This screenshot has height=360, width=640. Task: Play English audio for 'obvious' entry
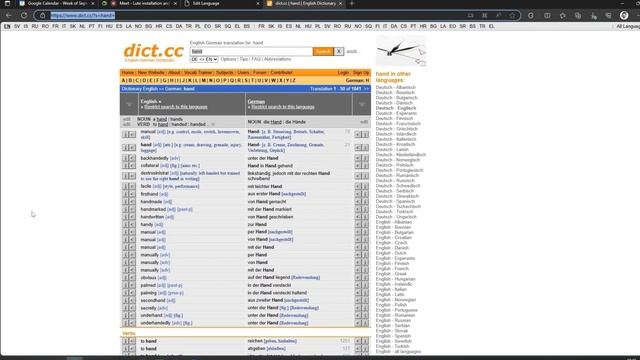(132, 278)
